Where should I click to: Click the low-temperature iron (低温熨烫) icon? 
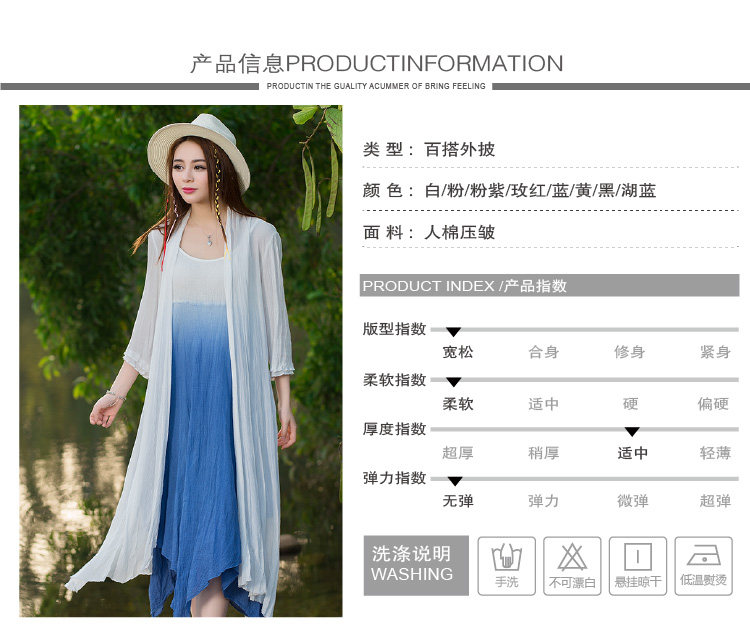tap(703, 566)
